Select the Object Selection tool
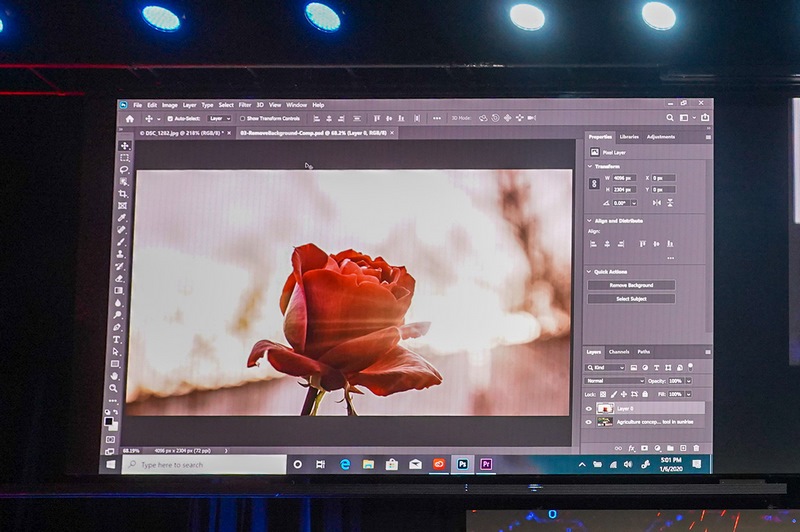The height and width of the screenshot is (532, 800). click(123, 182)
